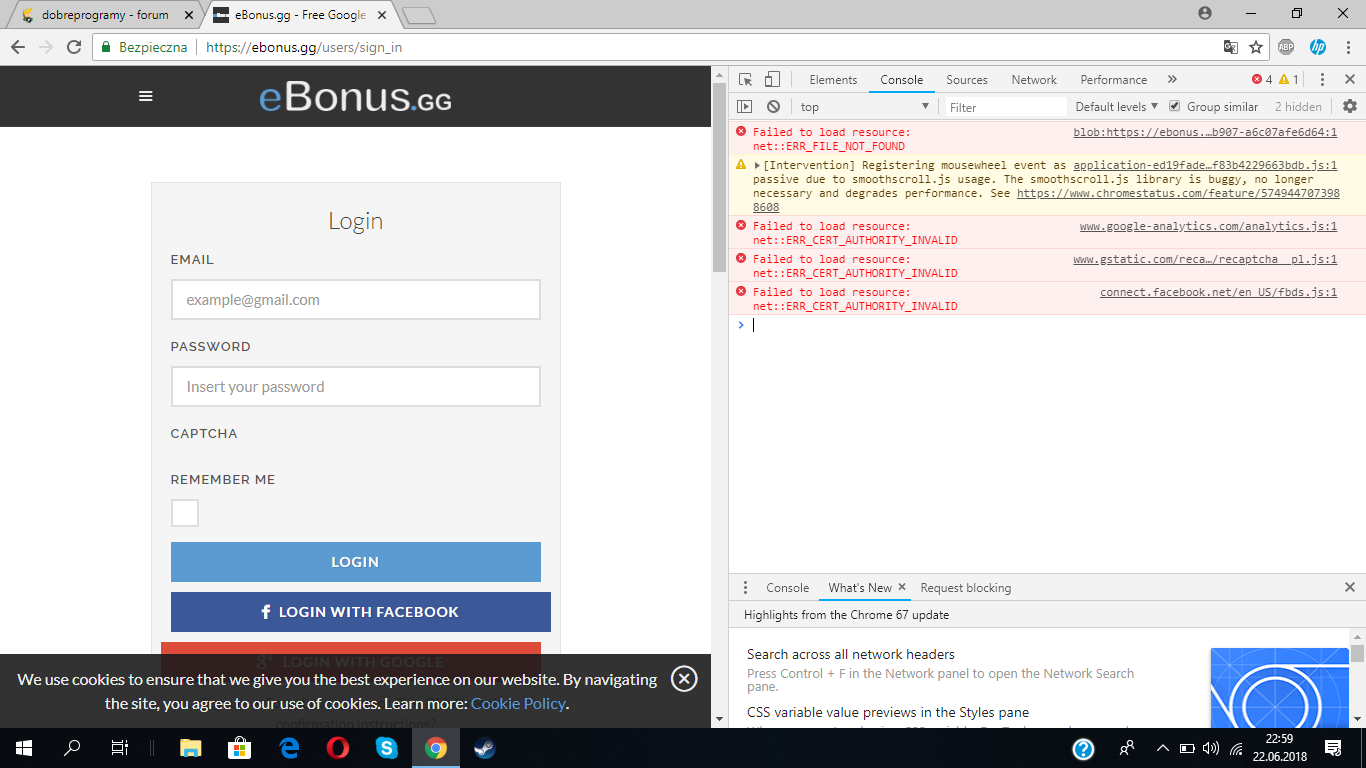The image size is (1366, 768).
Task: Open the DevTools three-dot customize menu
Action: (1322, 80)
